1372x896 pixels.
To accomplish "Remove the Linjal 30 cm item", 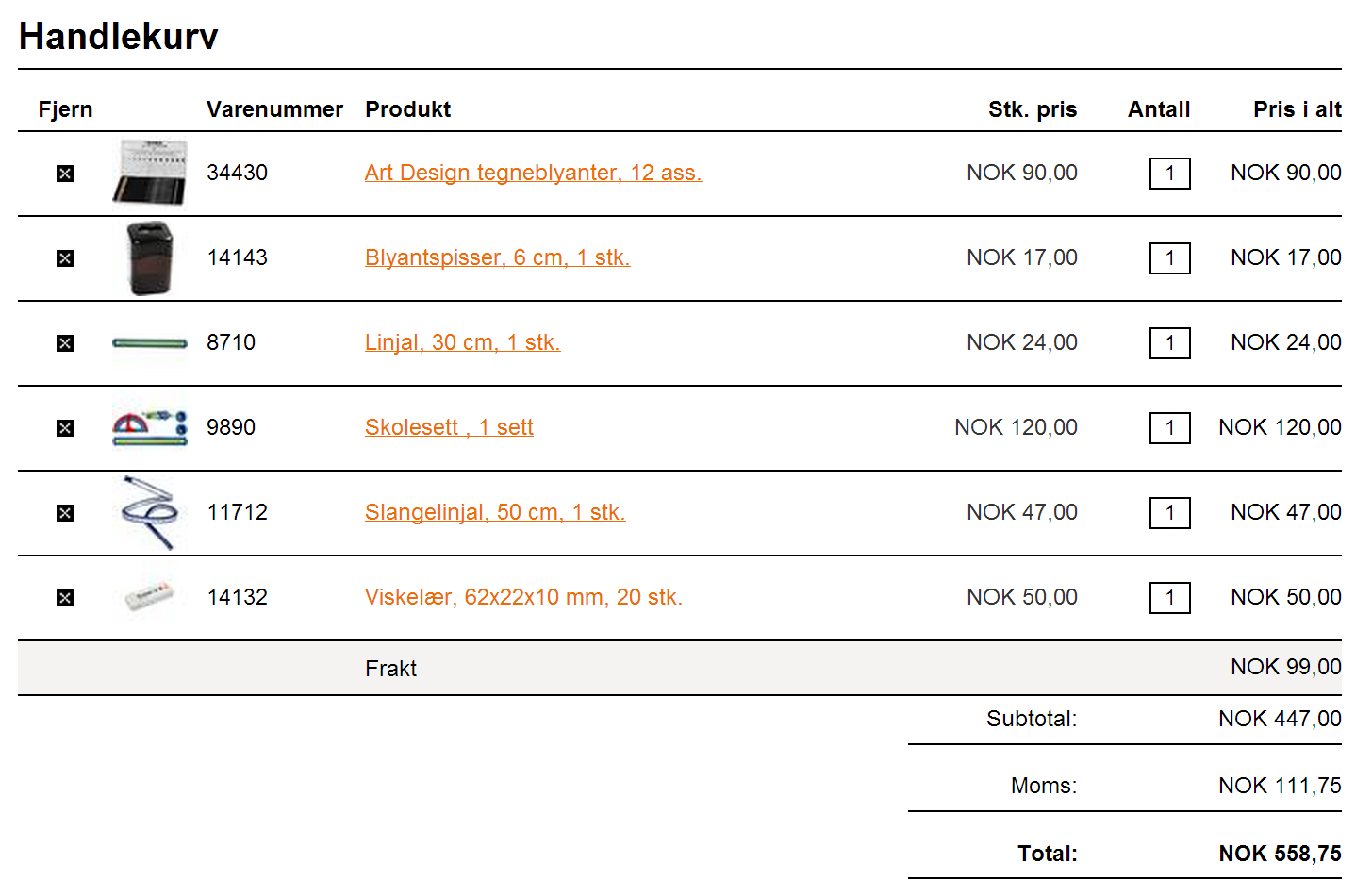I will click(65, 343).
